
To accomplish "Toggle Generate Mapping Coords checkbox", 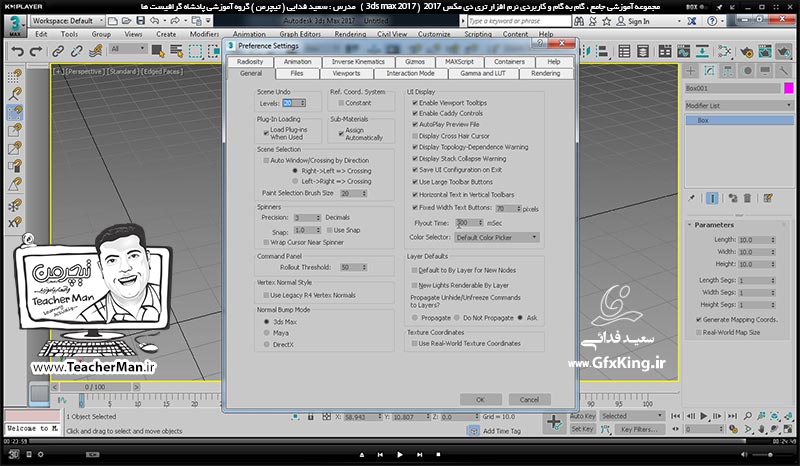I will tap(698, 320).
